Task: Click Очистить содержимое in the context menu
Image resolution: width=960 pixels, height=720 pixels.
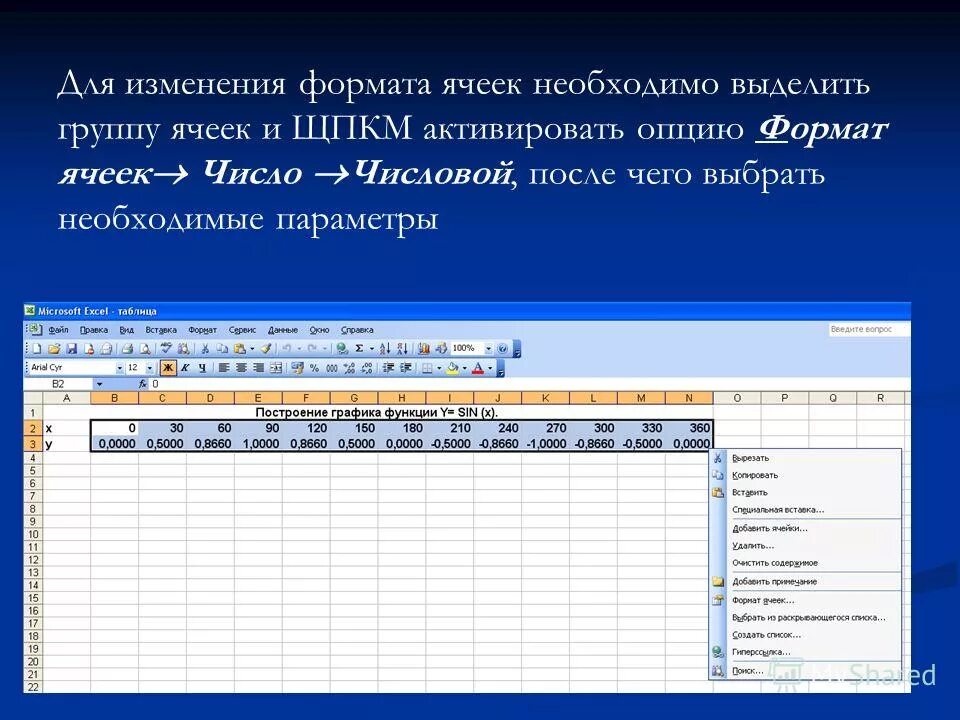Action: [x=775, y=563]
